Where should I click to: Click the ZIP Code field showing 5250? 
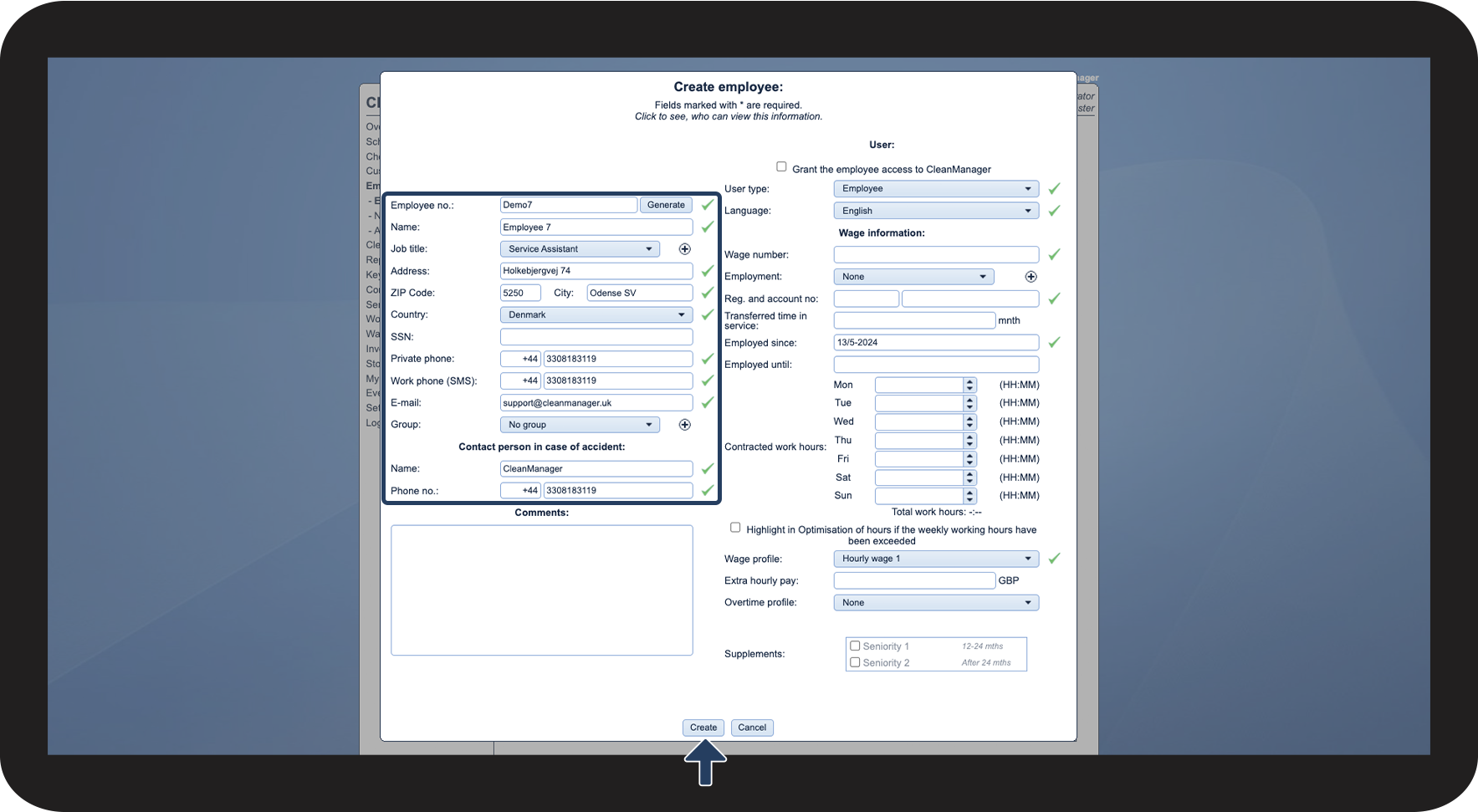(x=520, y=293)
